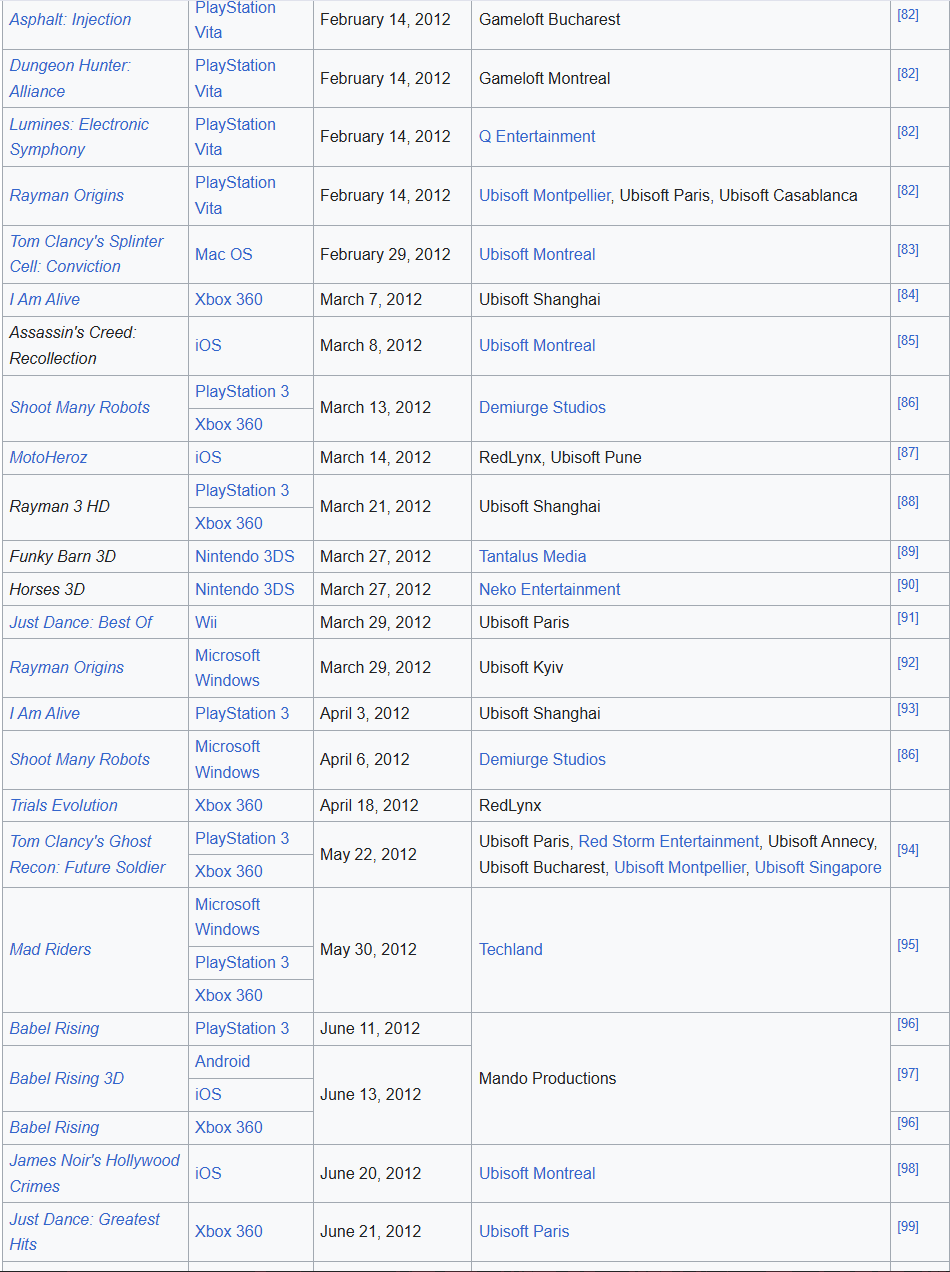This screenshot has height=1272, width=950.
Task: Open citation [84] reference
Action: pyautogui.click(x=908, y=294)
